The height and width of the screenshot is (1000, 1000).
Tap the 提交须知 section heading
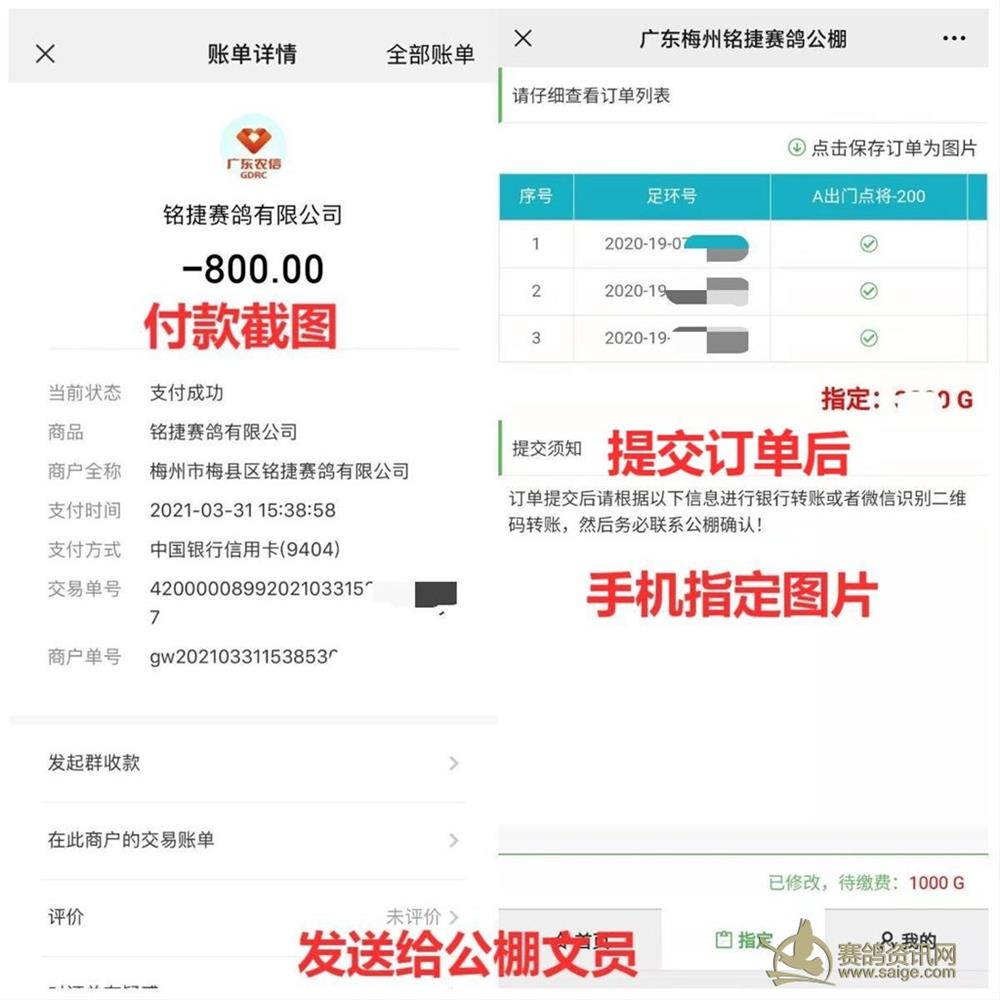click(x=547, y=448)
